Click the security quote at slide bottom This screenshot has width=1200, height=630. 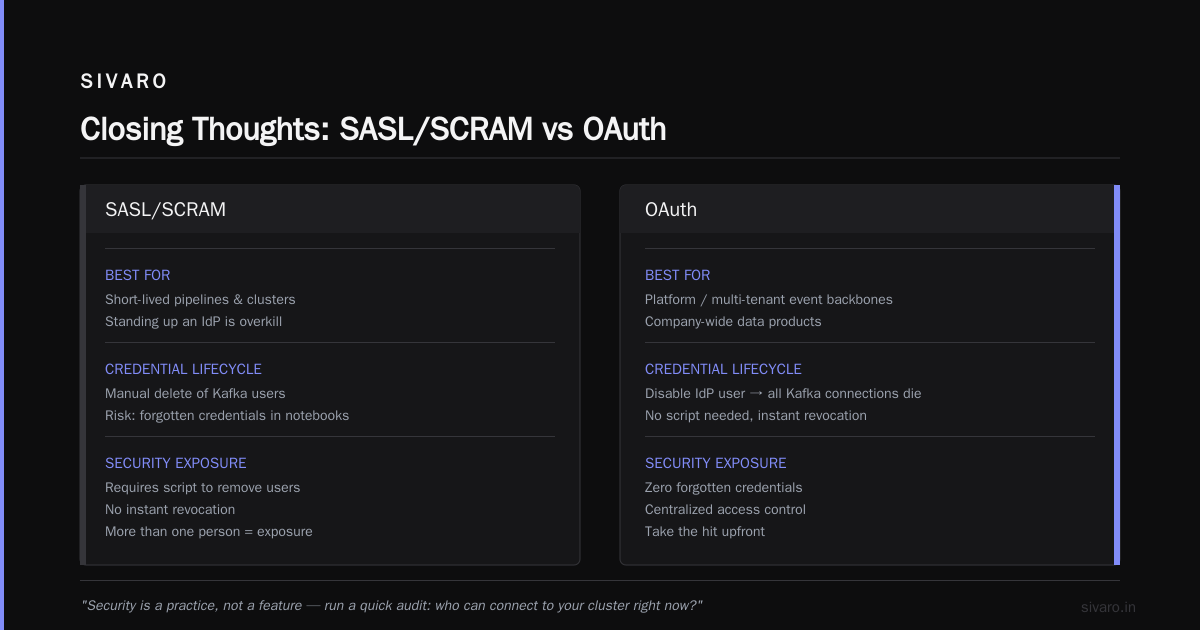pyautogui.click(x=392, y=606)
